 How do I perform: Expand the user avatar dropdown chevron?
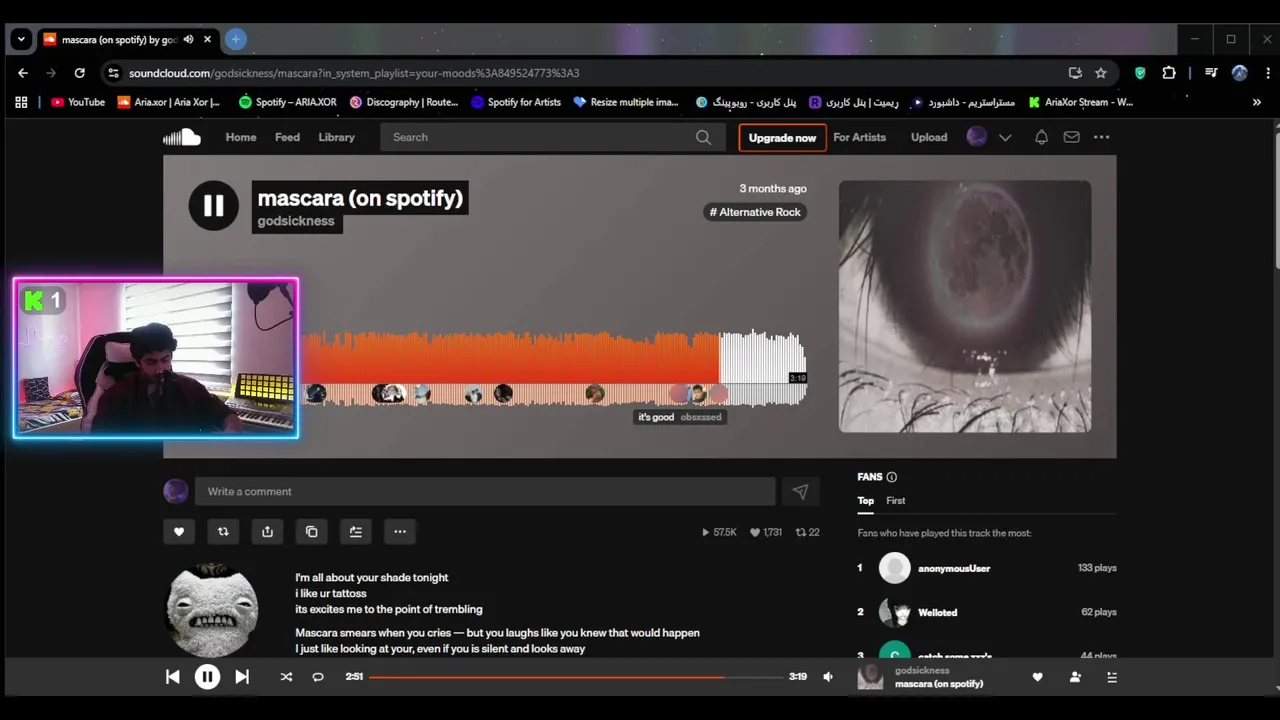click(1005, 138)
